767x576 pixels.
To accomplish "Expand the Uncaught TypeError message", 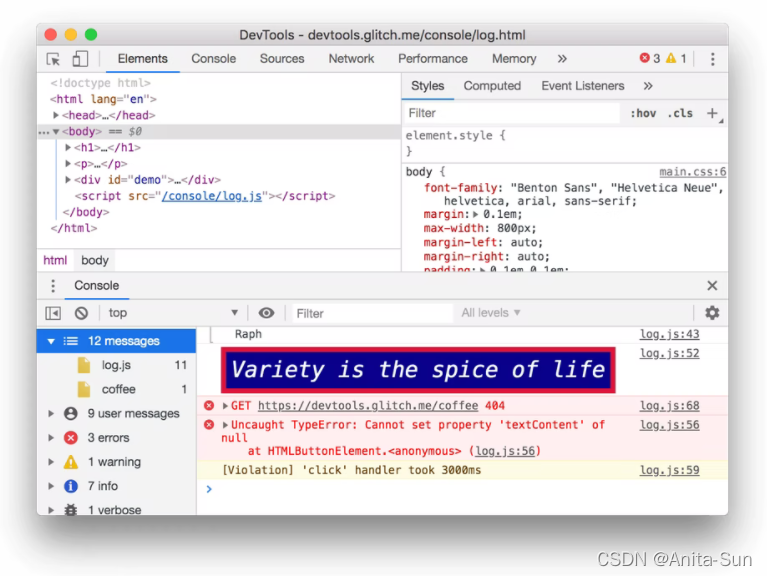I will 225,425.
